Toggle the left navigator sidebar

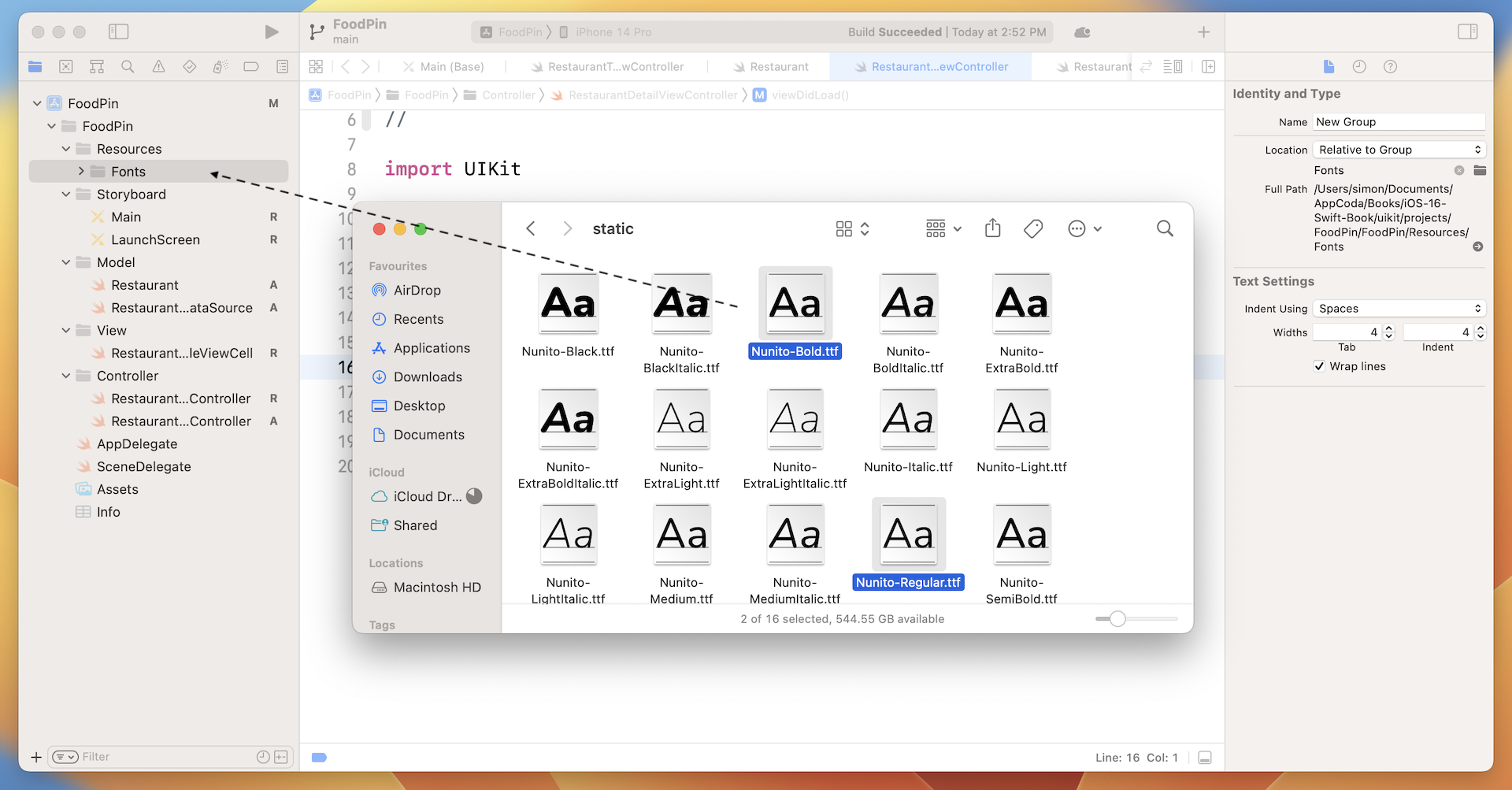pos(119,32)
